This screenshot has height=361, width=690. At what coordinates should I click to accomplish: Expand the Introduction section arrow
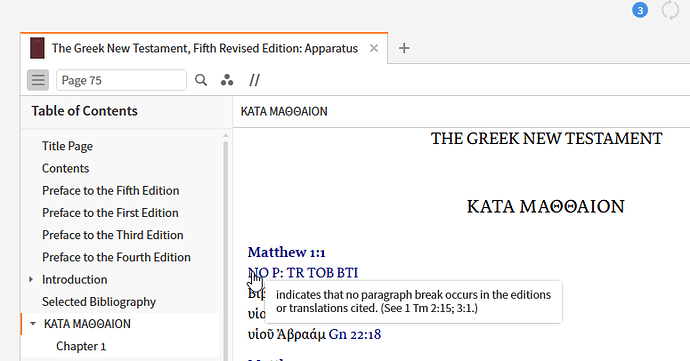(x=31, y=280)
